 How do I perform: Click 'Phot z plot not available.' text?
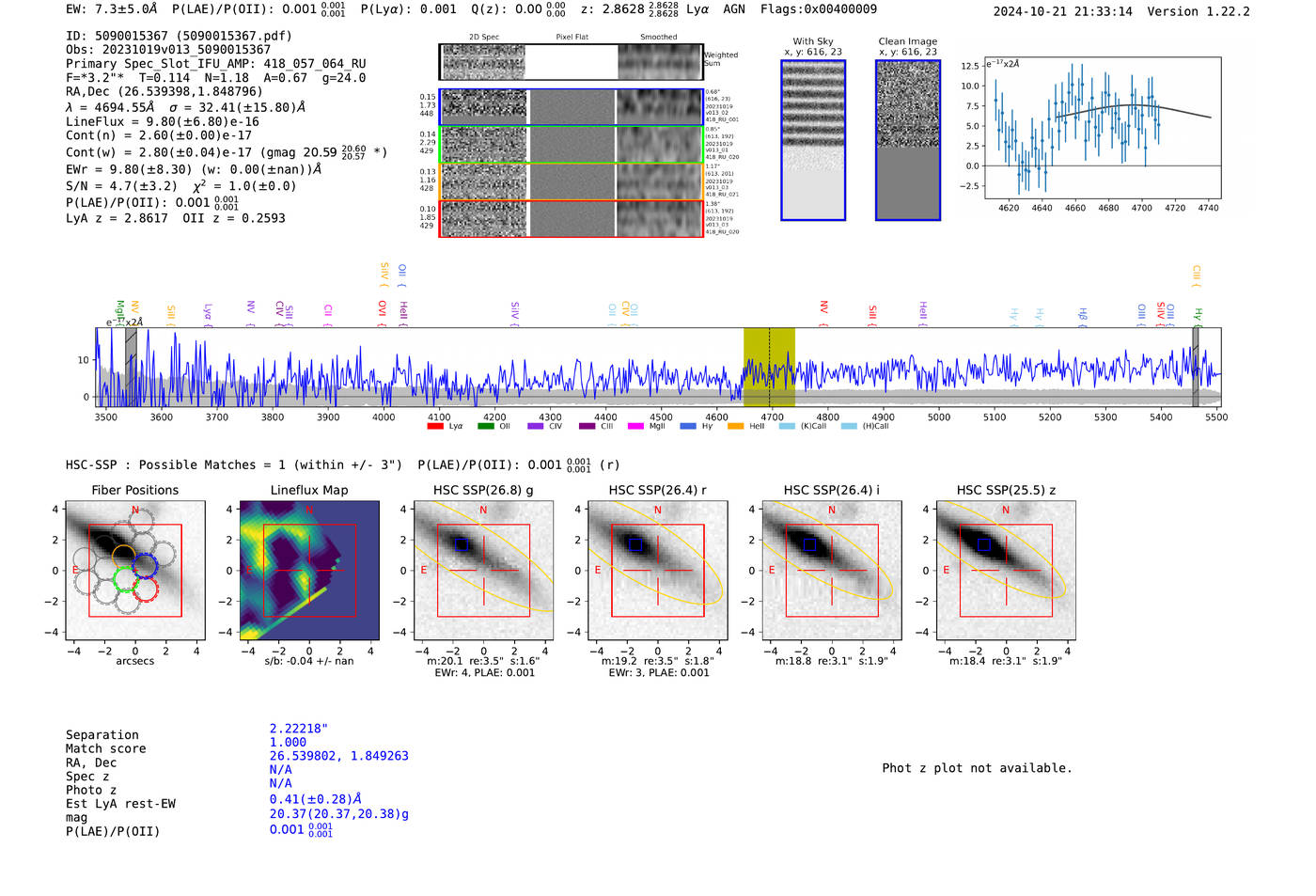pyautogui.click(x=977, y=768)
